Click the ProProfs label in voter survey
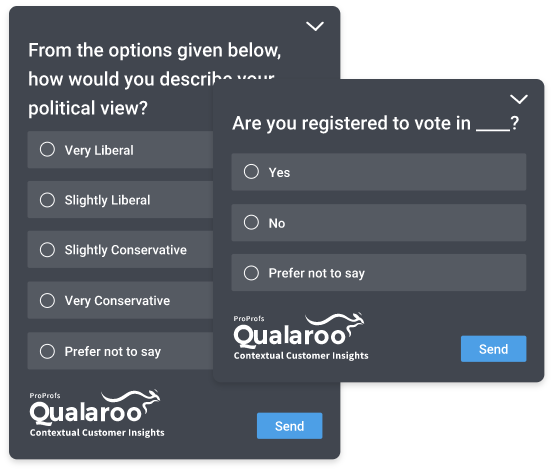 [x=249, y=319]
